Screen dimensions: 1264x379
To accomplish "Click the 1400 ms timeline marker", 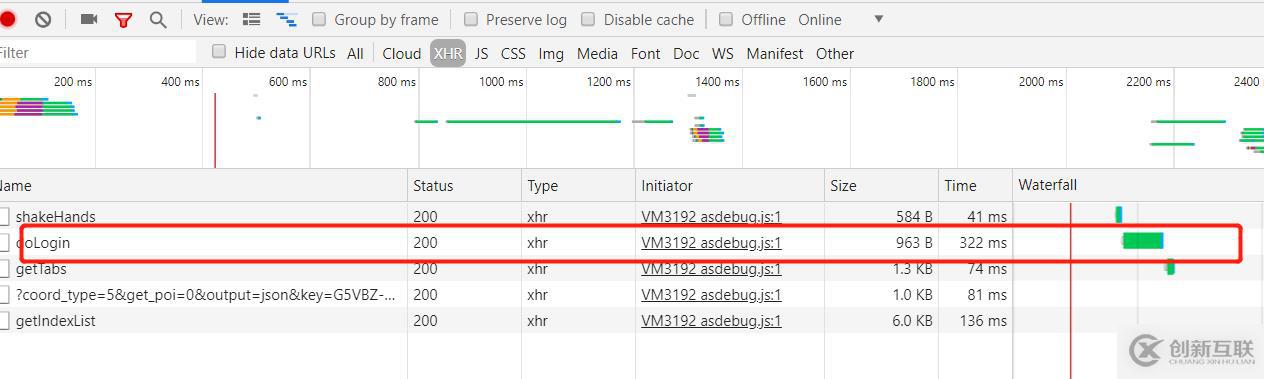I will coord(717,82).
